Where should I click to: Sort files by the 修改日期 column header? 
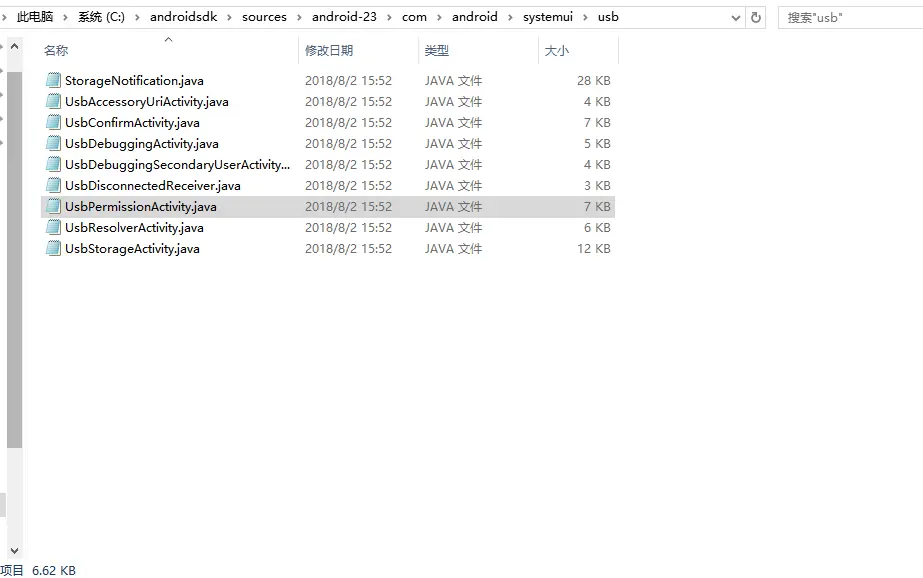(328, 51)
